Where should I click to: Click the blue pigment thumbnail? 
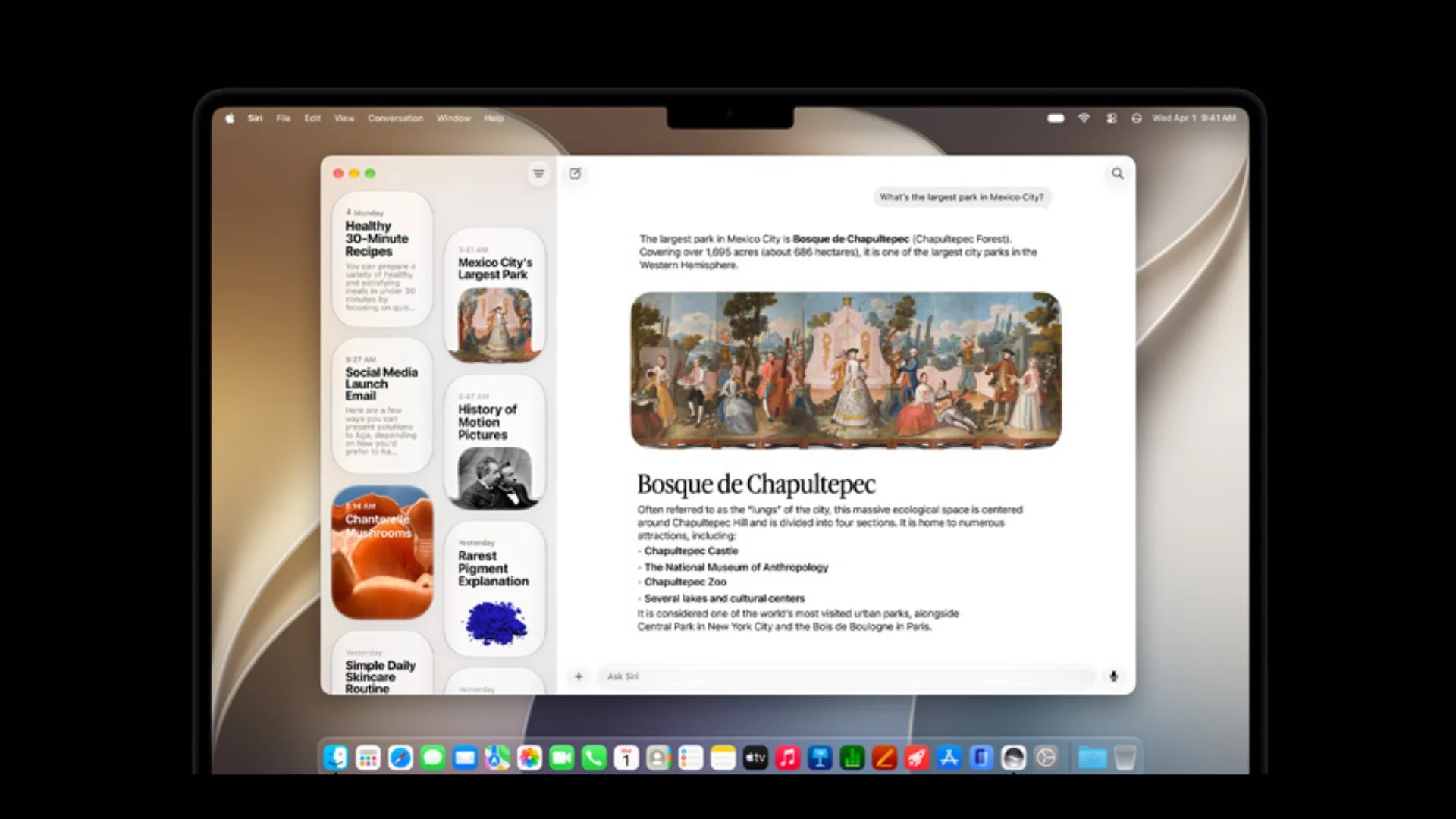[x=495, y=623]
